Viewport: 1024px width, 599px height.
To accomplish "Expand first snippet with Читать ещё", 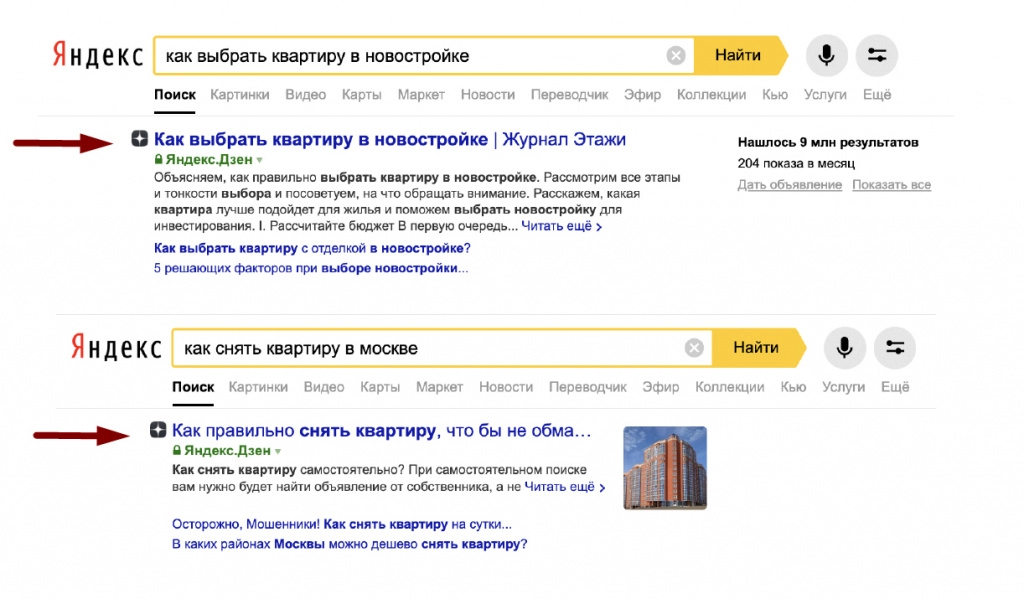I will click(562, 227).
